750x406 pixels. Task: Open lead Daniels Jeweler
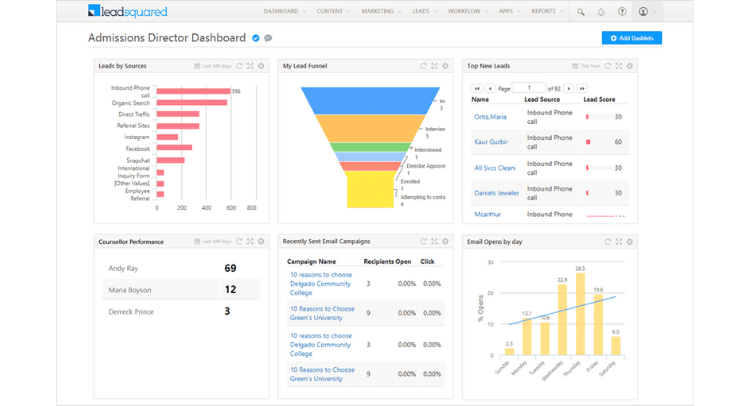[x=496, y=193]
